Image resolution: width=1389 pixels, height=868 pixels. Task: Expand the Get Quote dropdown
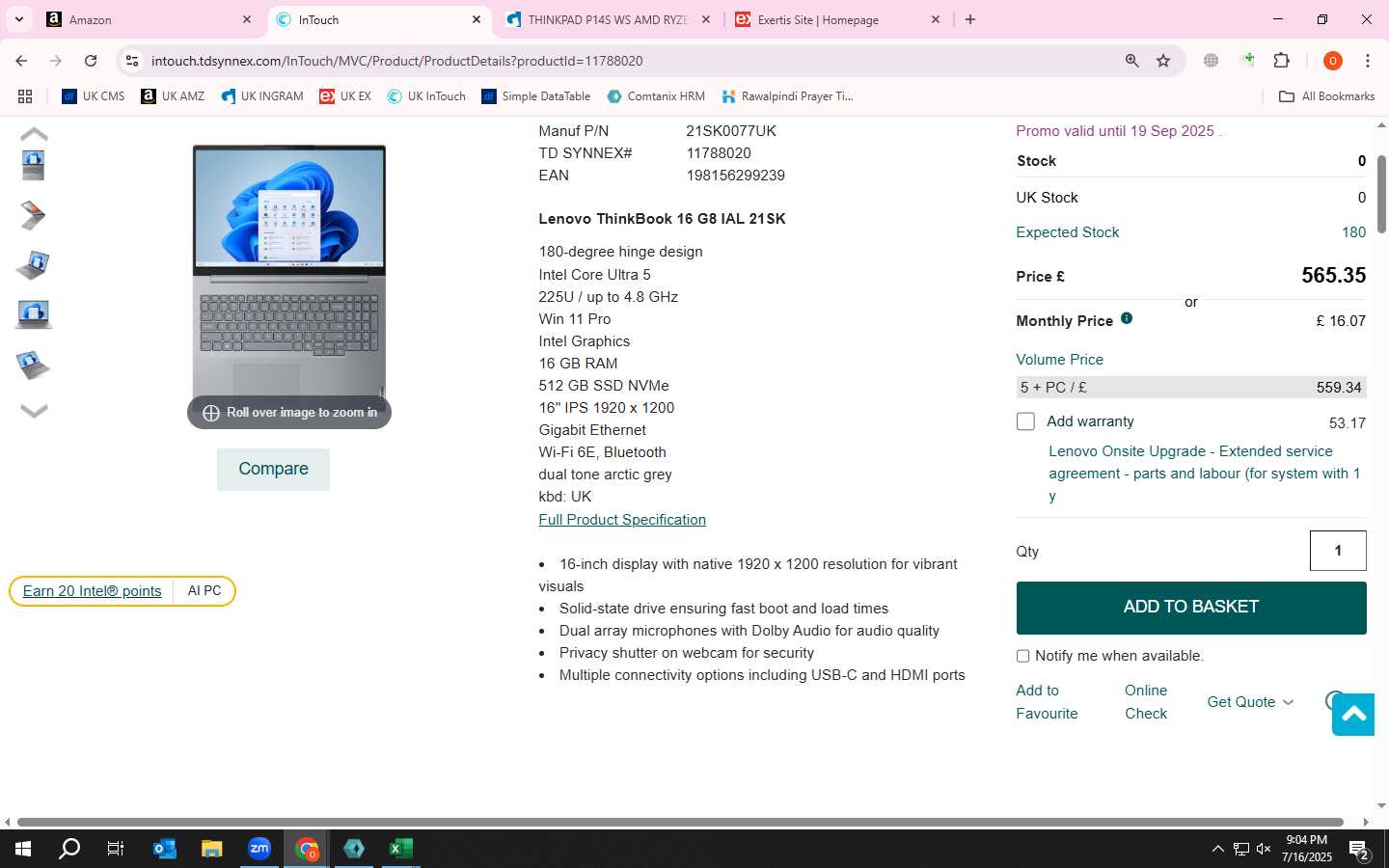pos(1250,702)
